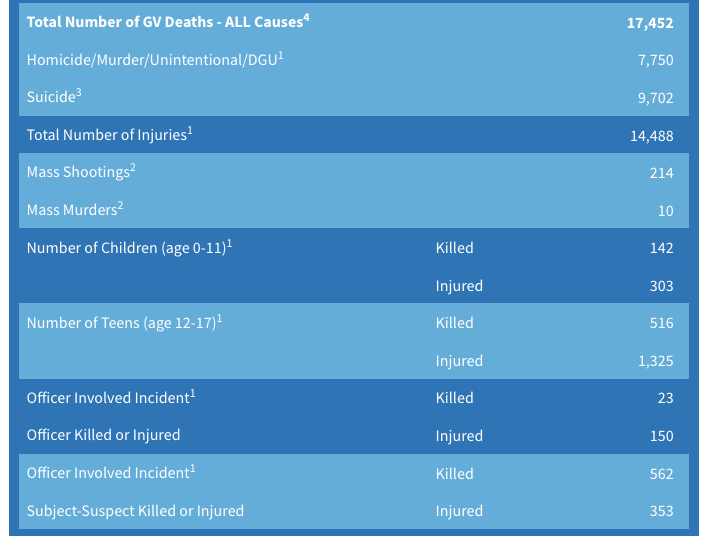
Task: Click the teens injured count 1,325
Action: pos(655,361)
